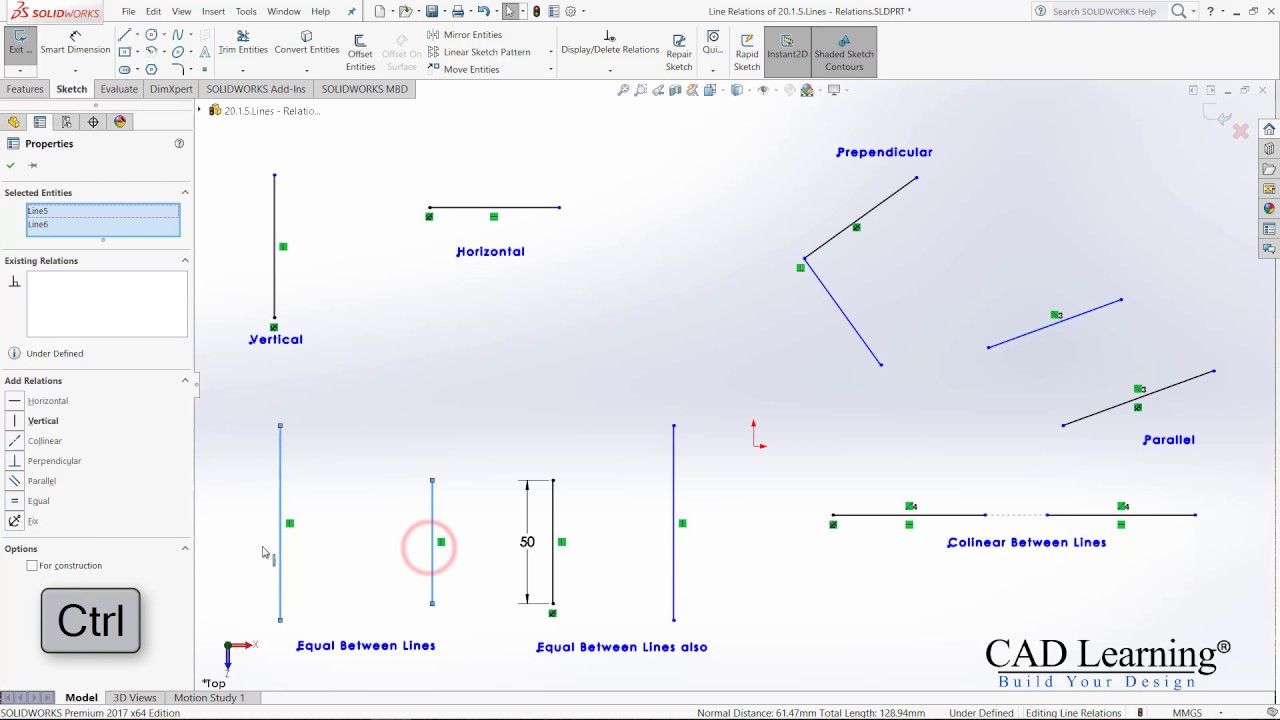Open the DimXpertManager crosshair tab
Screen dimensions: 1280x720
[93, 122]
